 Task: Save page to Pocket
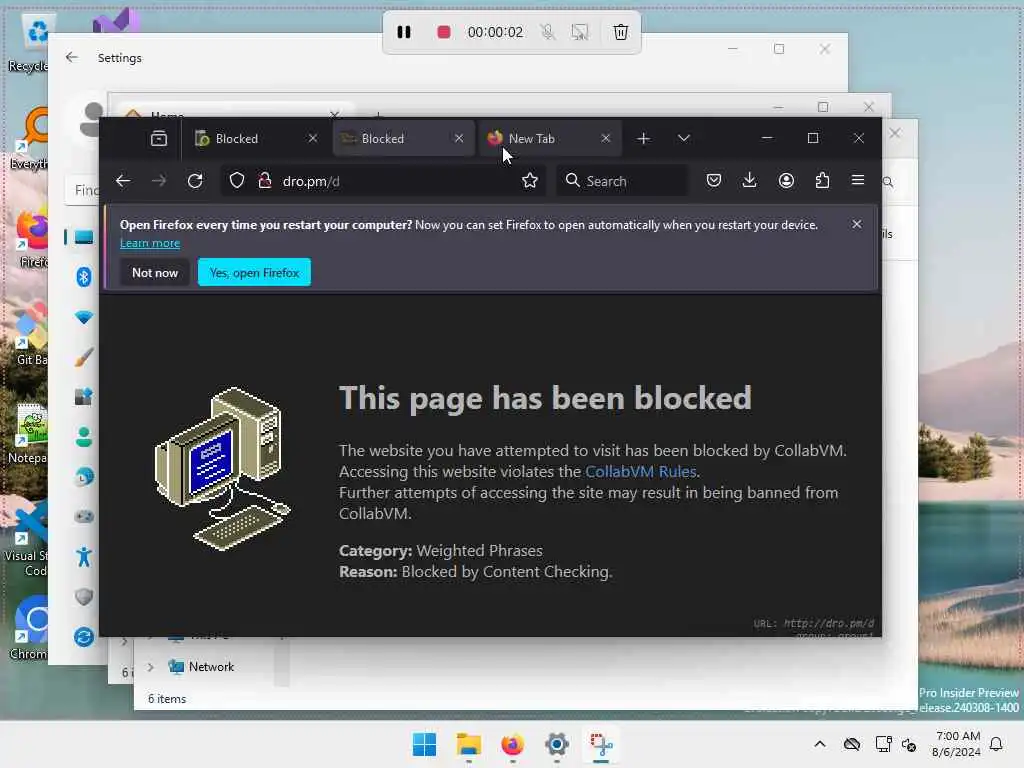714,180
